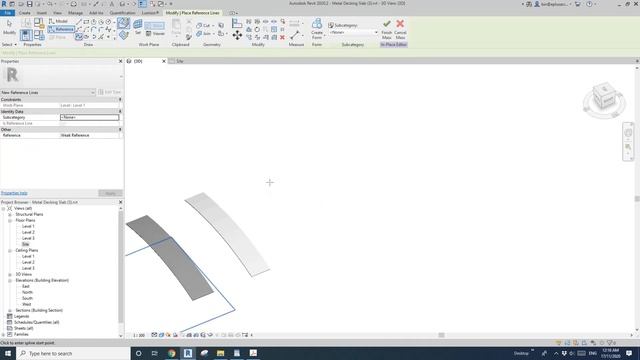Screen dimensions: 640x360
Task: Close the Properties palette
Action: (120, 61)
